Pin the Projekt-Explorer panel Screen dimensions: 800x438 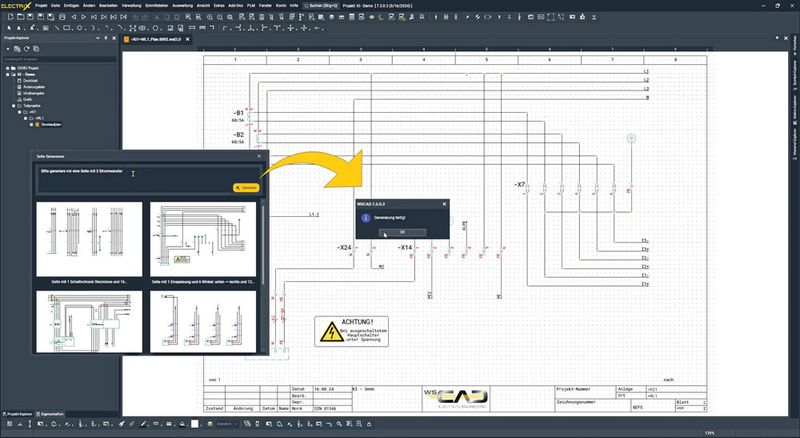pos(106,38)
